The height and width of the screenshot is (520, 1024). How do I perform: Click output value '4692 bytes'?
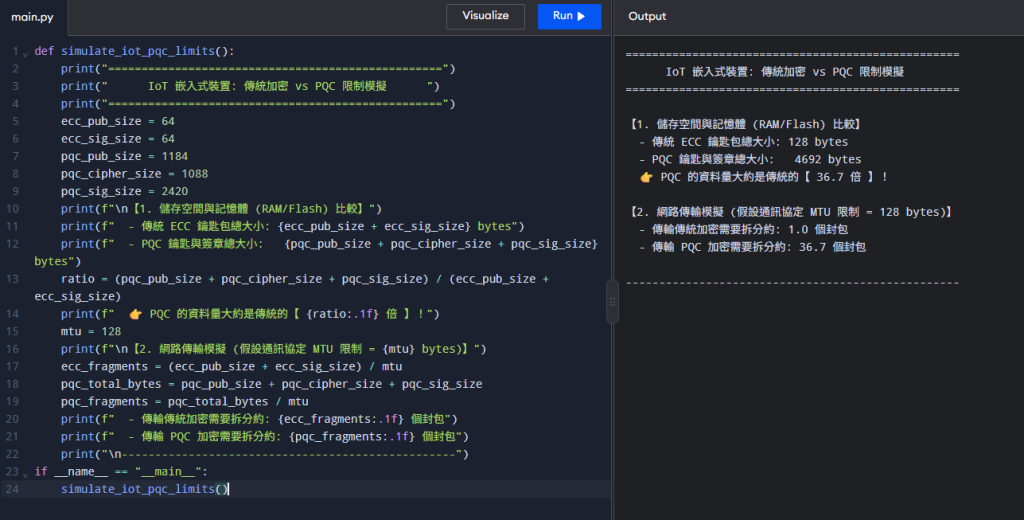click(x=827, y=159)
